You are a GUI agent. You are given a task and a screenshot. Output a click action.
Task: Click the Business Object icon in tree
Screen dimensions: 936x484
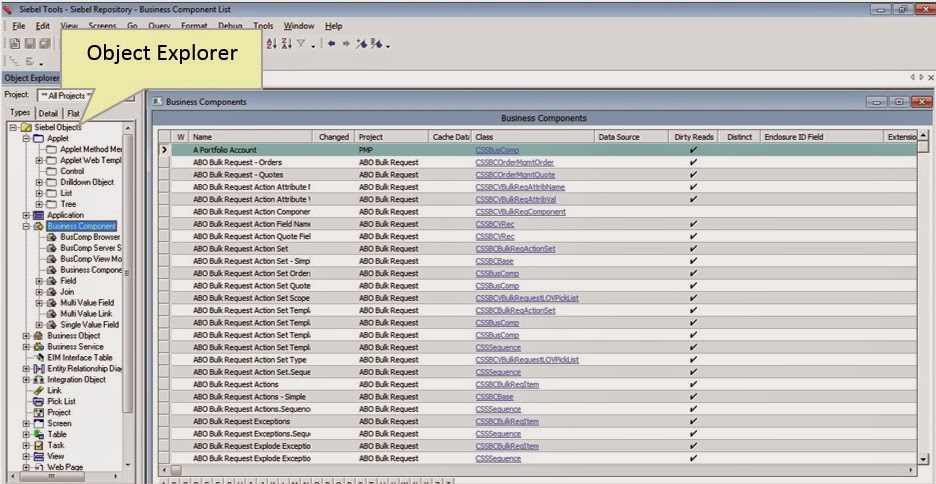click(x=38, y=335)
